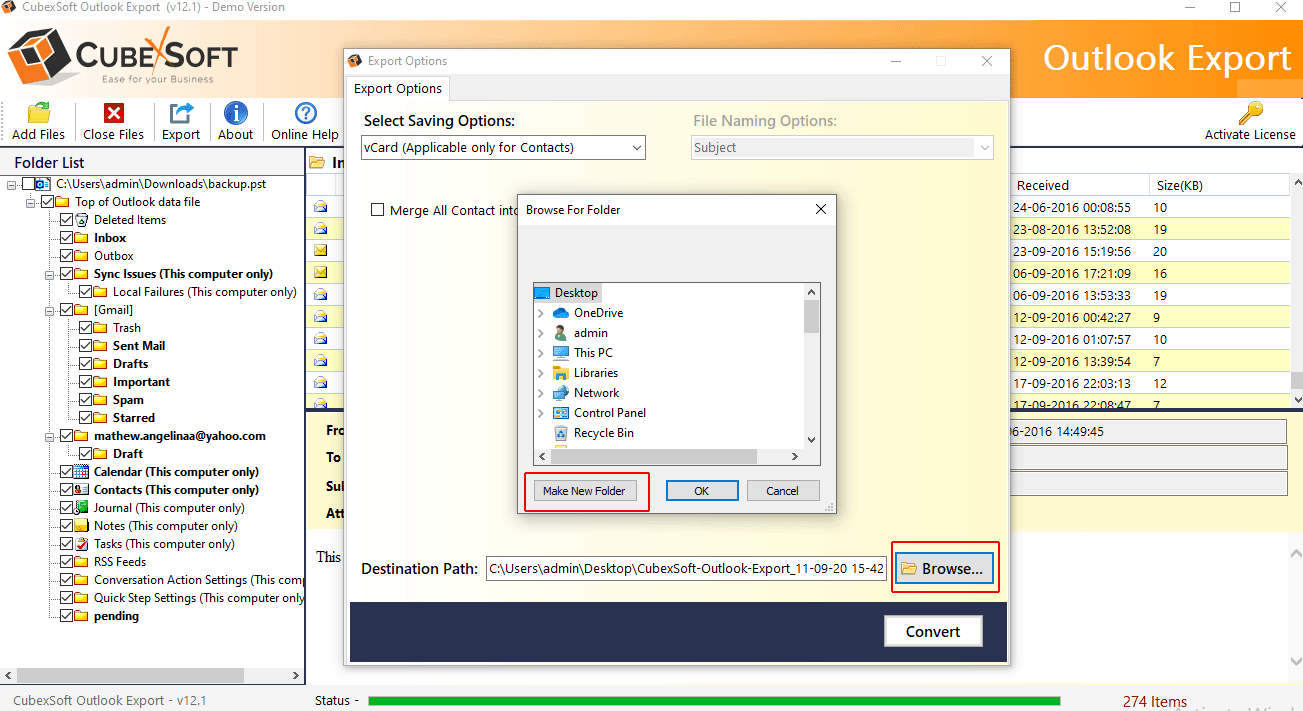Click the OneDrive cloud icon

point(561,313)
